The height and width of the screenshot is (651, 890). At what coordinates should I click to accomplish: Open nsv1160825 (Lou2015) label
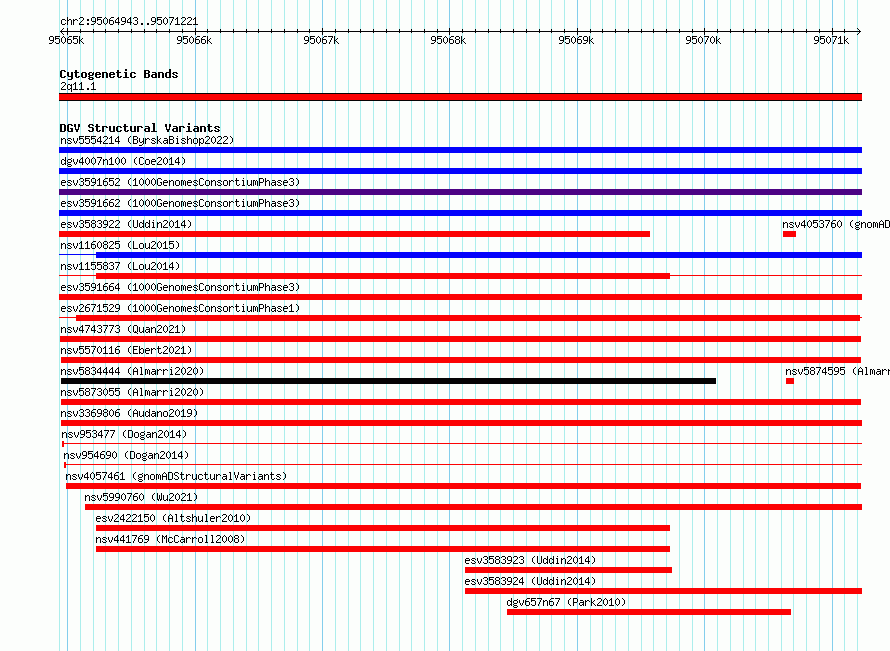(120, 245)
